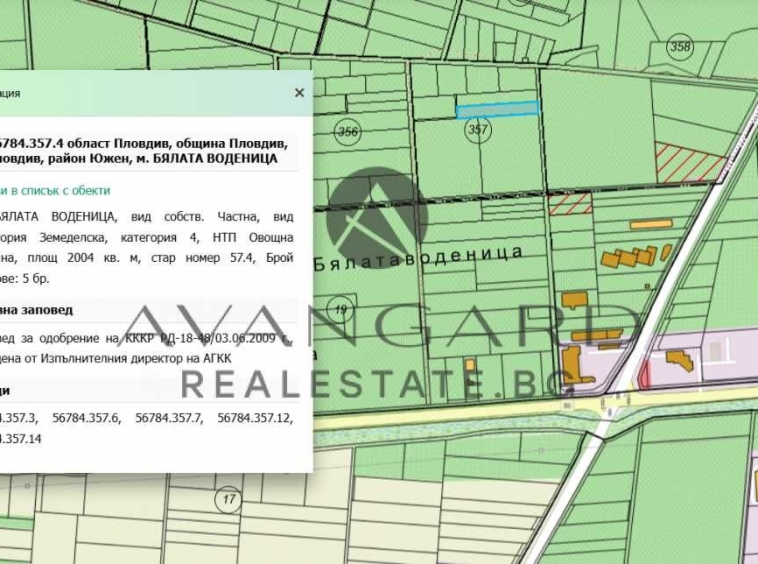
Task: Click the circled 357 district label
Action: pos(477,129)
